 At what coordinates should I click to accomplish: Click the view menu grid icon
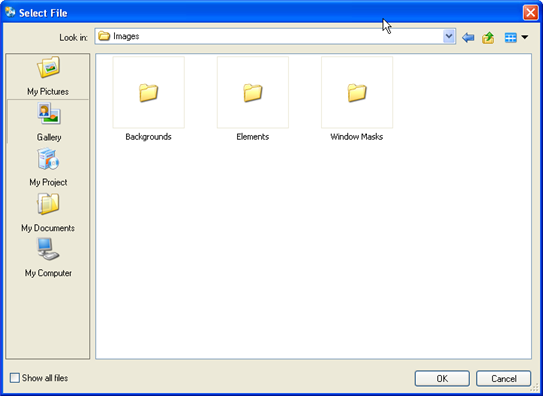tap(510, 37)
